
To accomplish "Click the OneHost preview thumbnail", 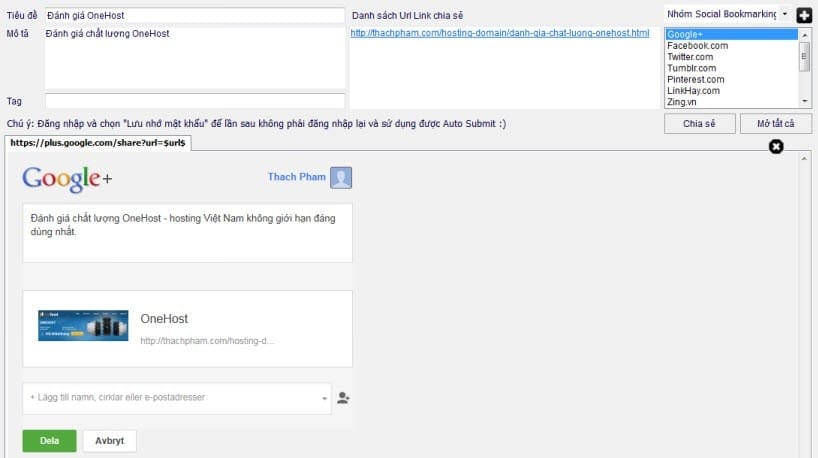I will [x=83, y=326].
